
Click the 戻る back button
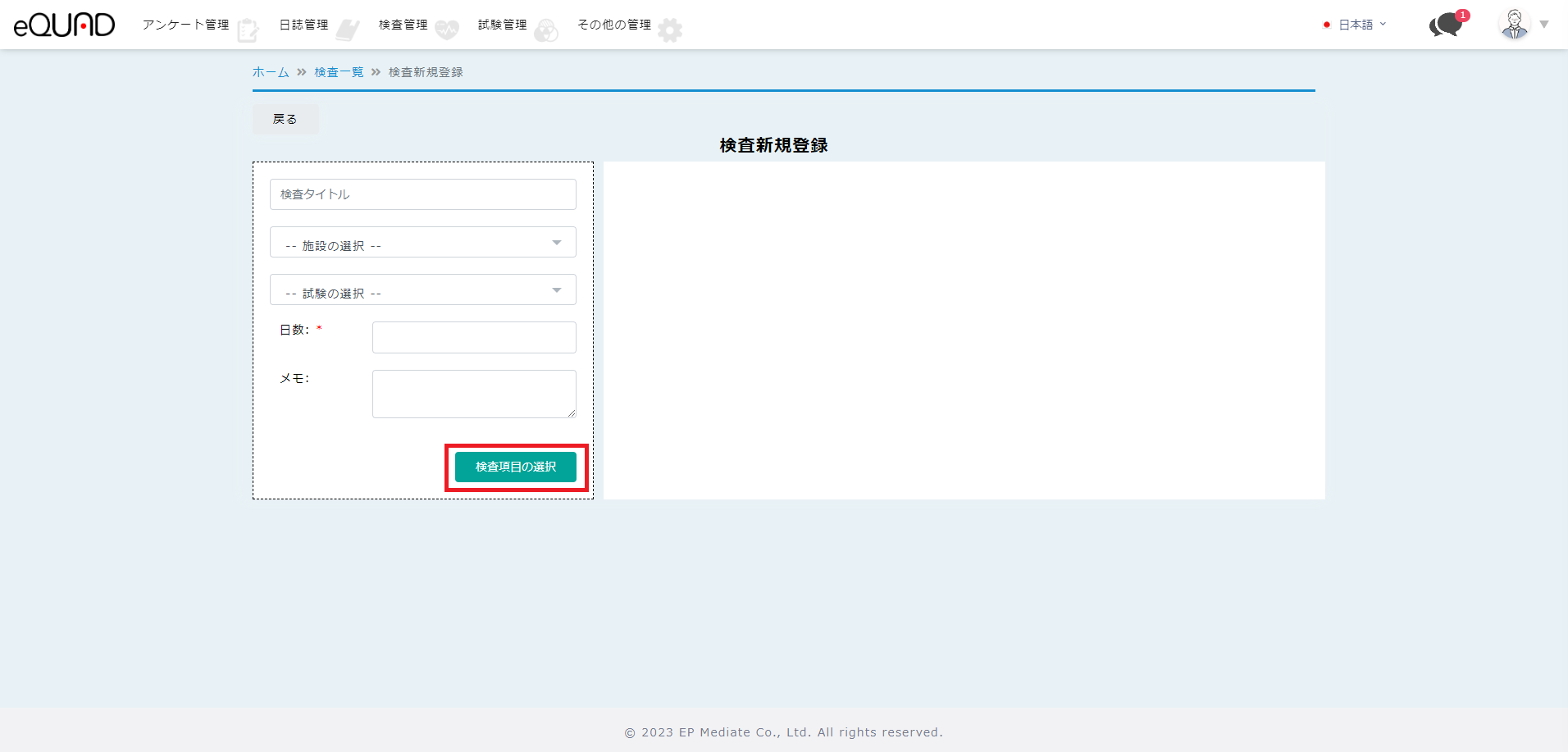[x=285, y=119]
